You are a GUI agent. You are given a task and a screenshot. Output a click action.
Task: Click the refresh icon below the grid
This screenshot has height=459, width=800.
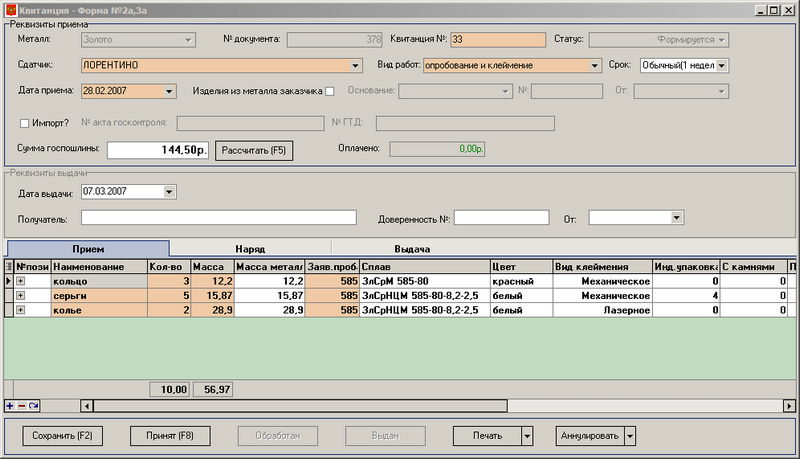(32, 405)
